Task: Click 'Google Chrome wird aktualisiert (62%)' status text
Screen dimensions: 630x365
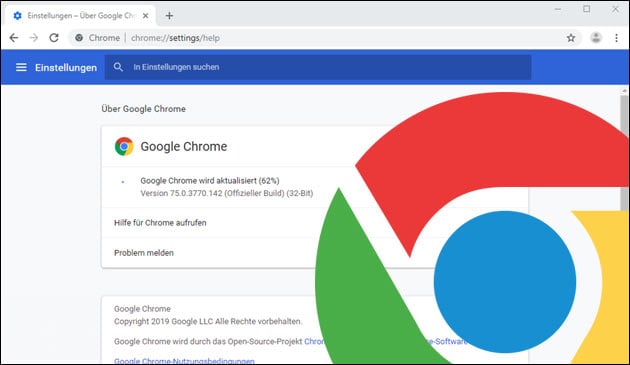Action: point(210,180)
